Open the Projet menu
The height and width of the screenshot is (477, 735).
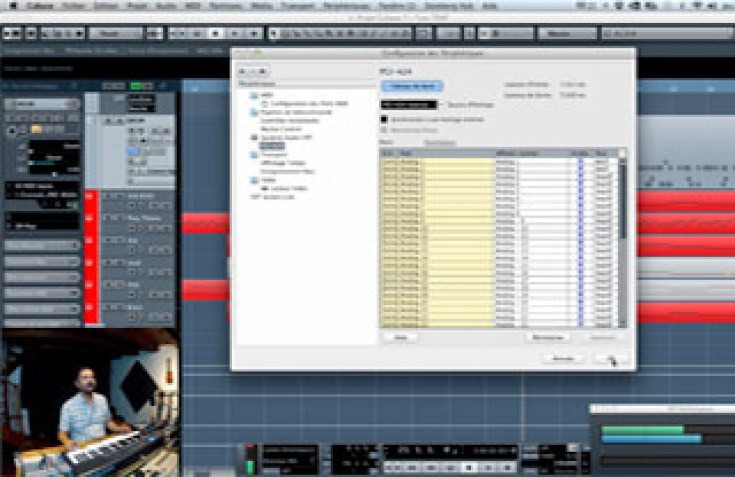coord(137,6)
